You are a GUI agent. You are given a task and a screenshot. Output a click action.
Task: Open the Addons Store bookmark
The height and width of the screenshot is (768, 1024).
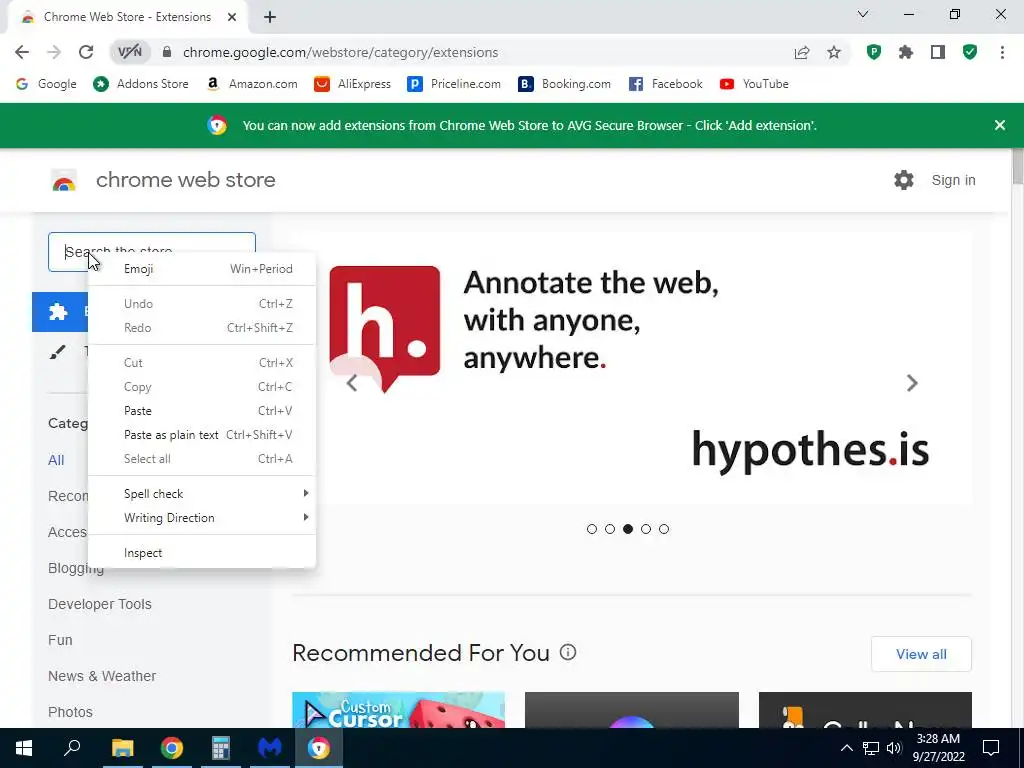pos(140,84)
